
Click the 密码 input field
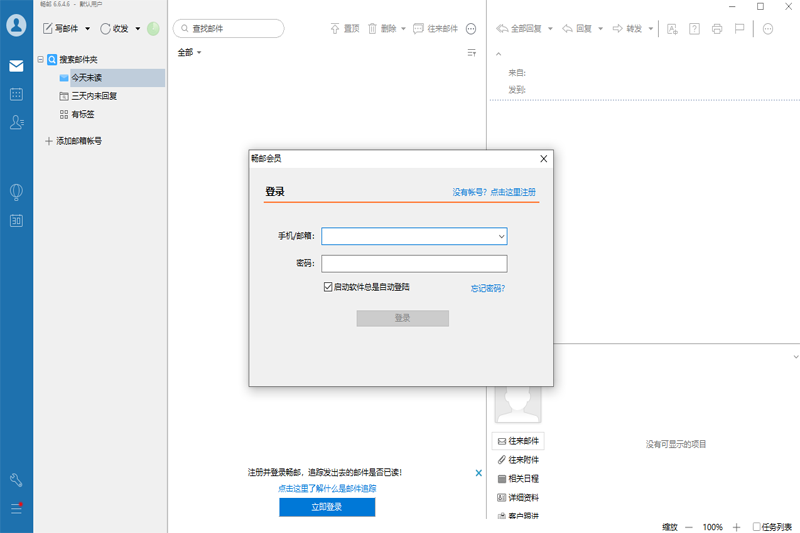[414, 264]
